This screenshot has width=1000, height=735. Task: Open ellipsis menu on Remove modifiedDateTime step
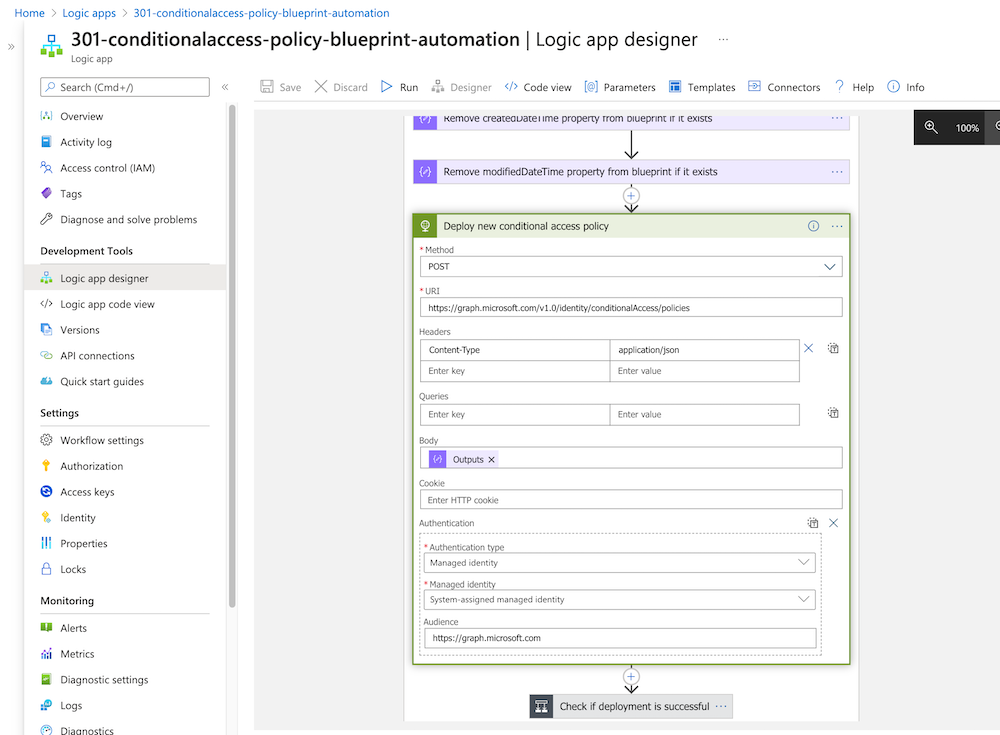pos(837,172)
